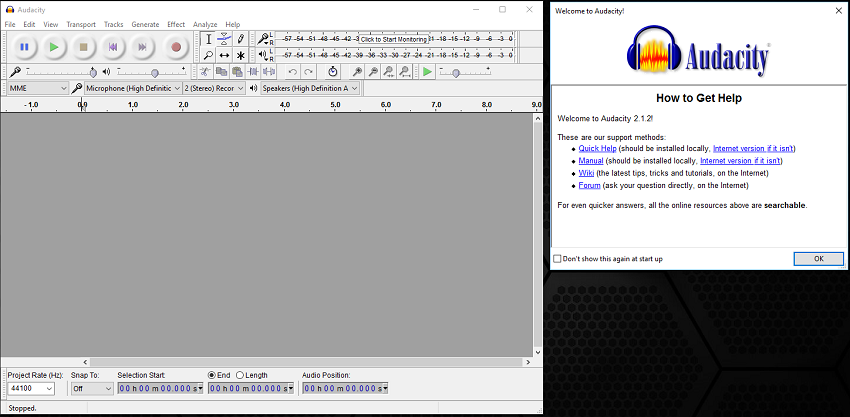The width and height of the screenshot is (850, 417).
Task: Open the Edit menu
Action: tap(29, 24)
